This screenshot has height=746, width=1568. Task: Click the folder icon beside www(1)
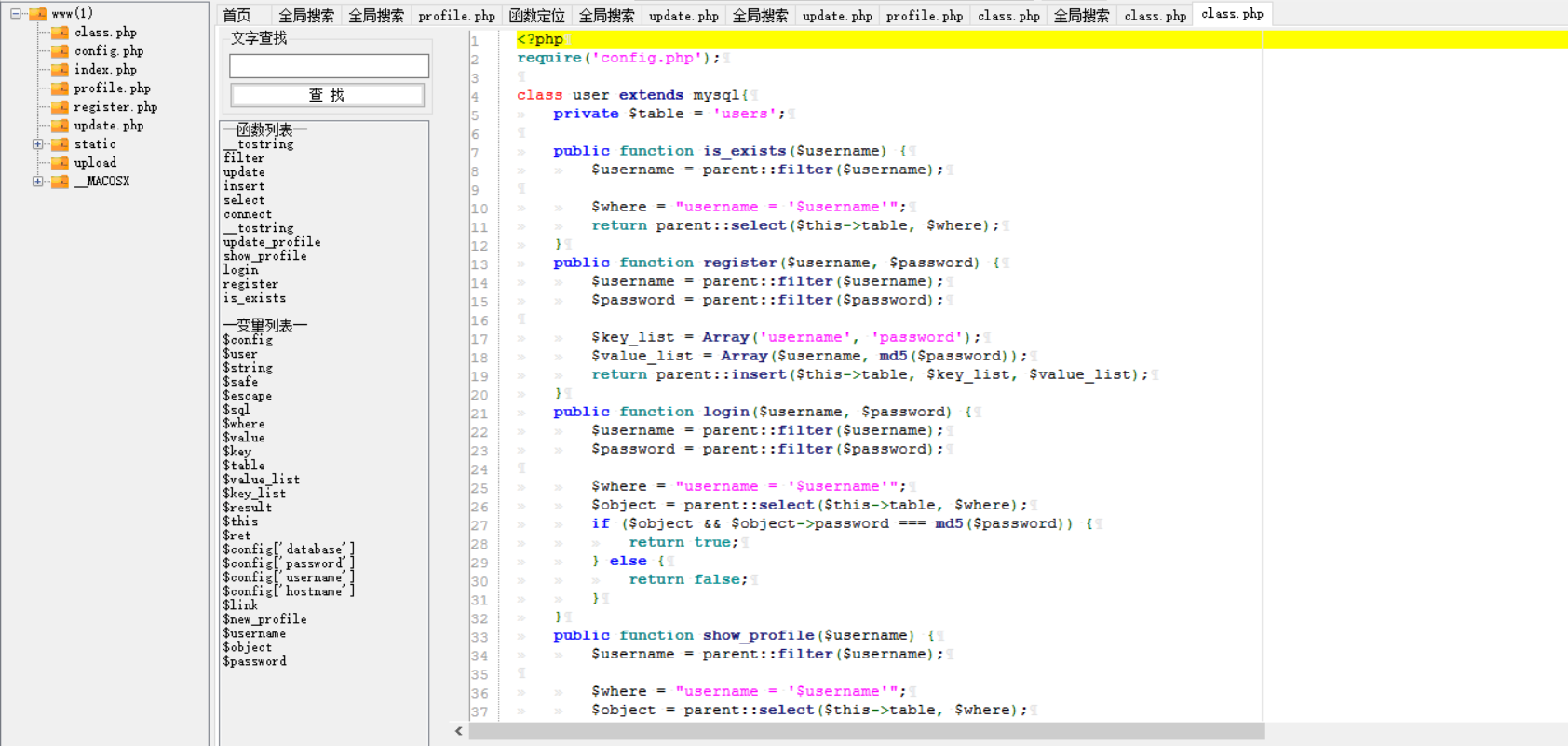point(37,13)
